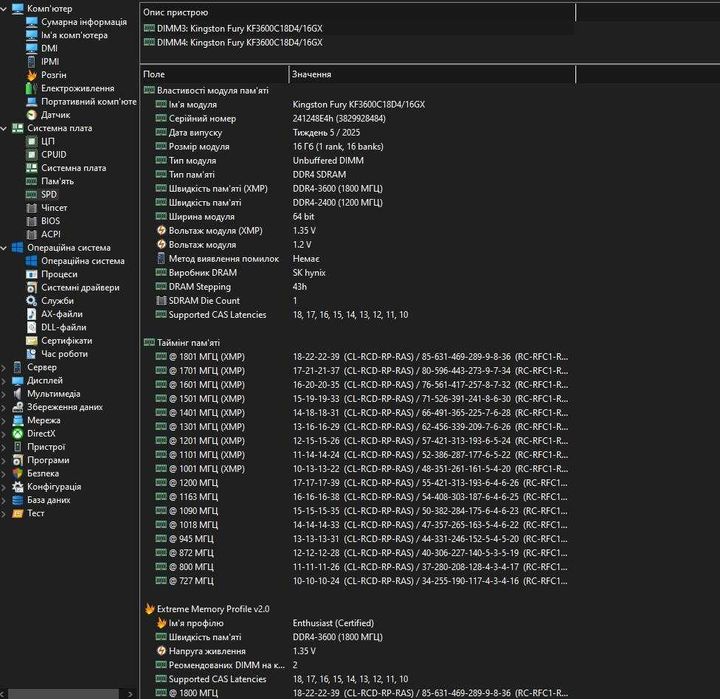Click the ЦП processor icon

pyautogui.click(x=32, y=141)
